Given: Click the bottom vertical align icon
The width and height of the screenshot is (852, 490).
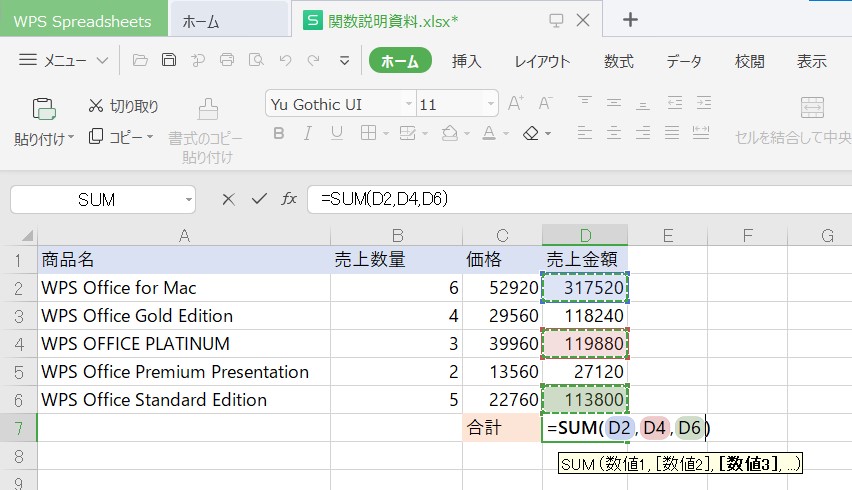Looking at the screenshot, I should tap(643, 103).
